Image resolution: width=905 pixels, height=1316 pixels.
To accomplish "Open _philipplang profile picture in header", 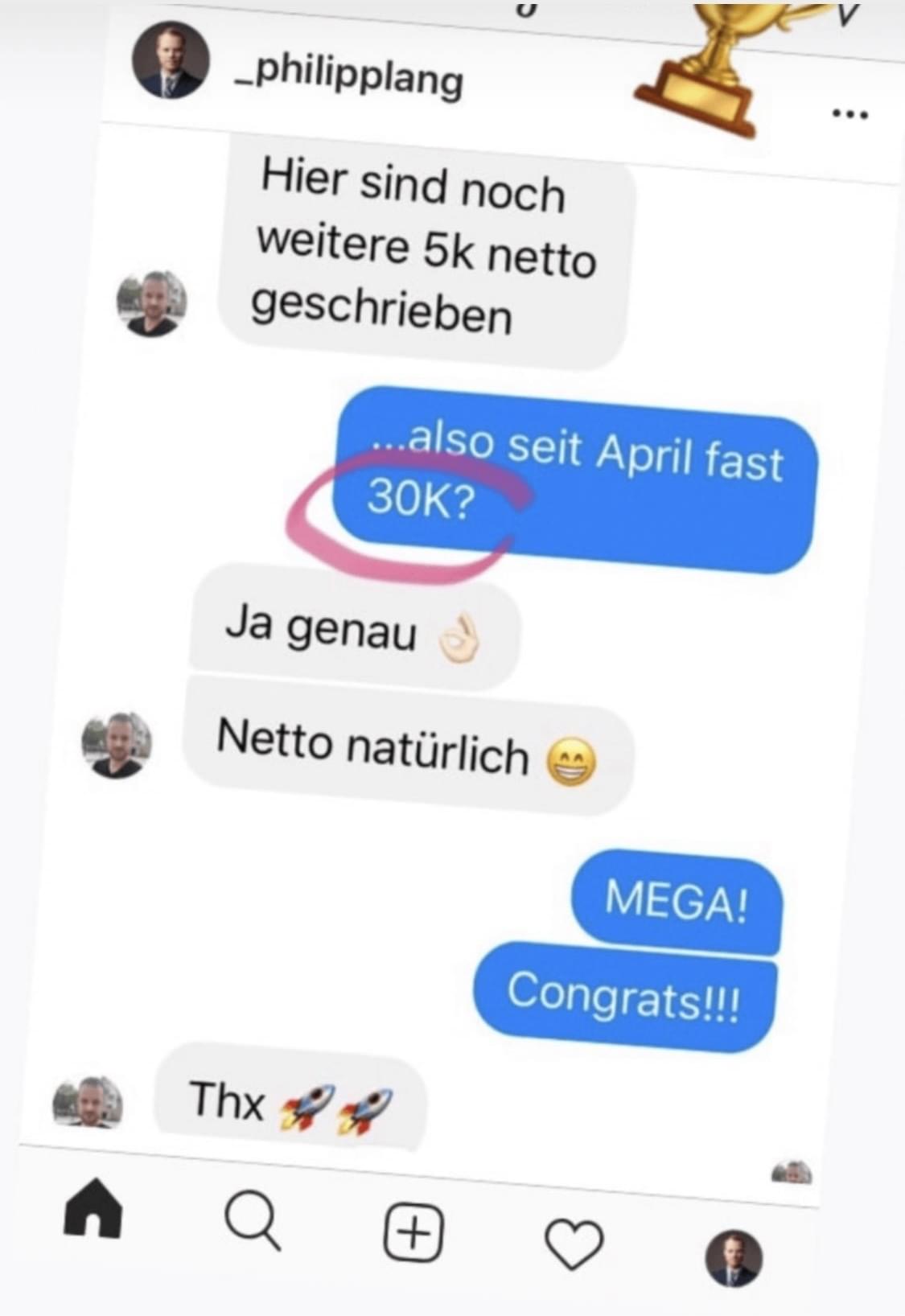I will 171,60.
